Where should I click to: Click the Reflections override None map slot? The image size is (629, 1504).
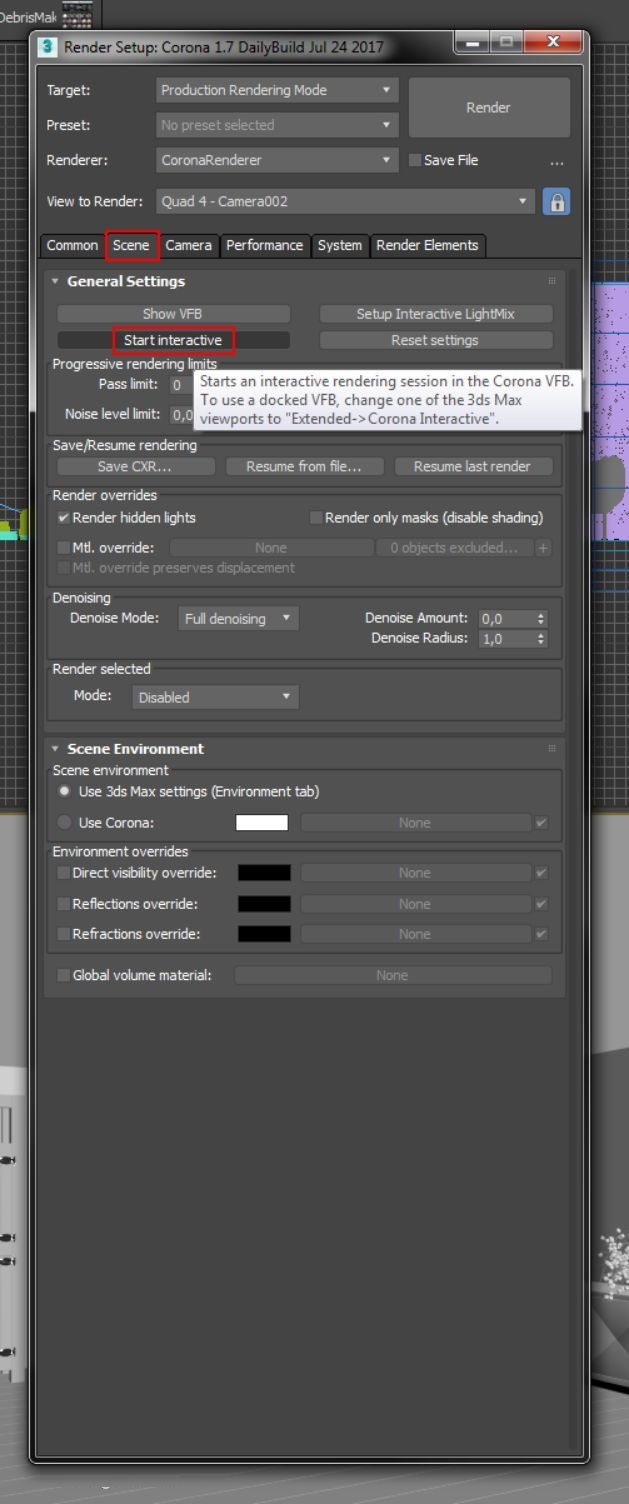415,904
